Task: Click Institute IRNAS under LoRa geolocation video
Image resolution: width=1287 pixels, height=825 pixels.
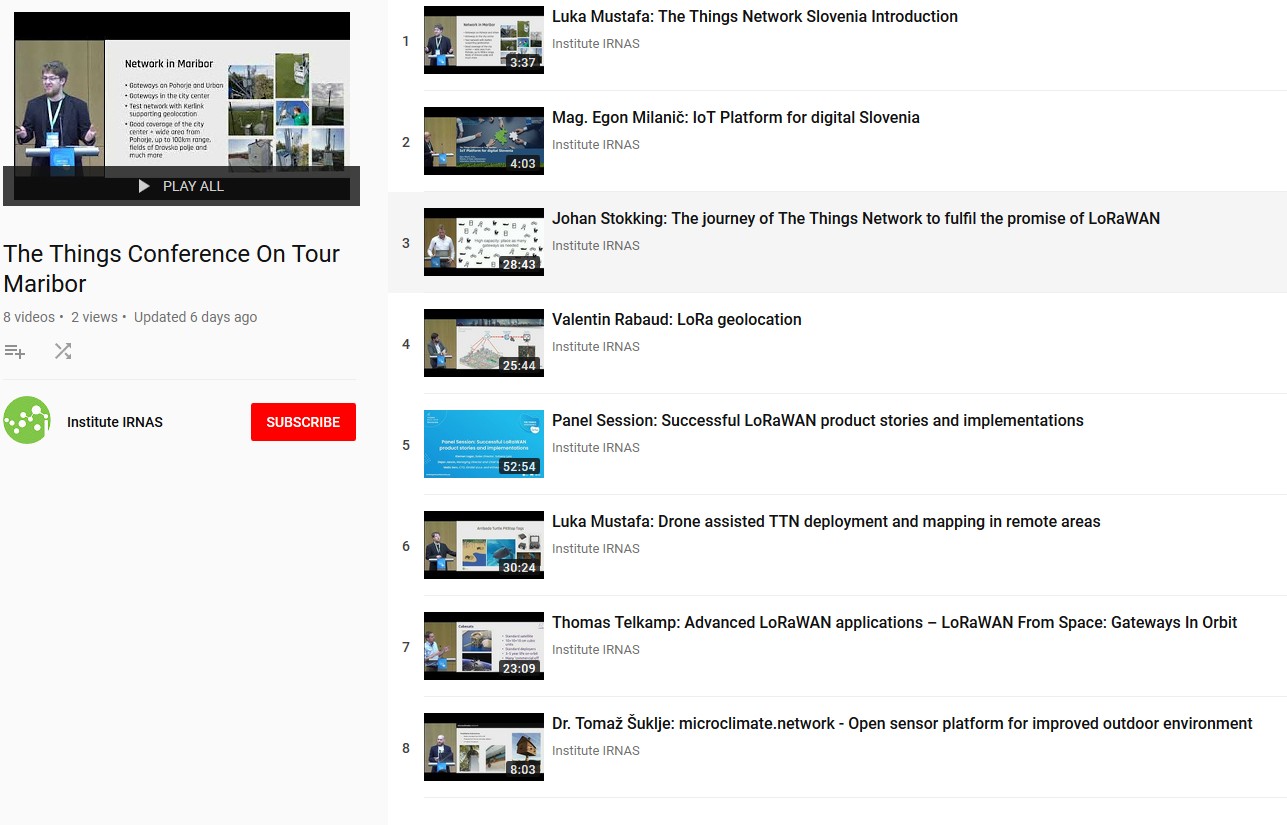Action: [596, 347]
